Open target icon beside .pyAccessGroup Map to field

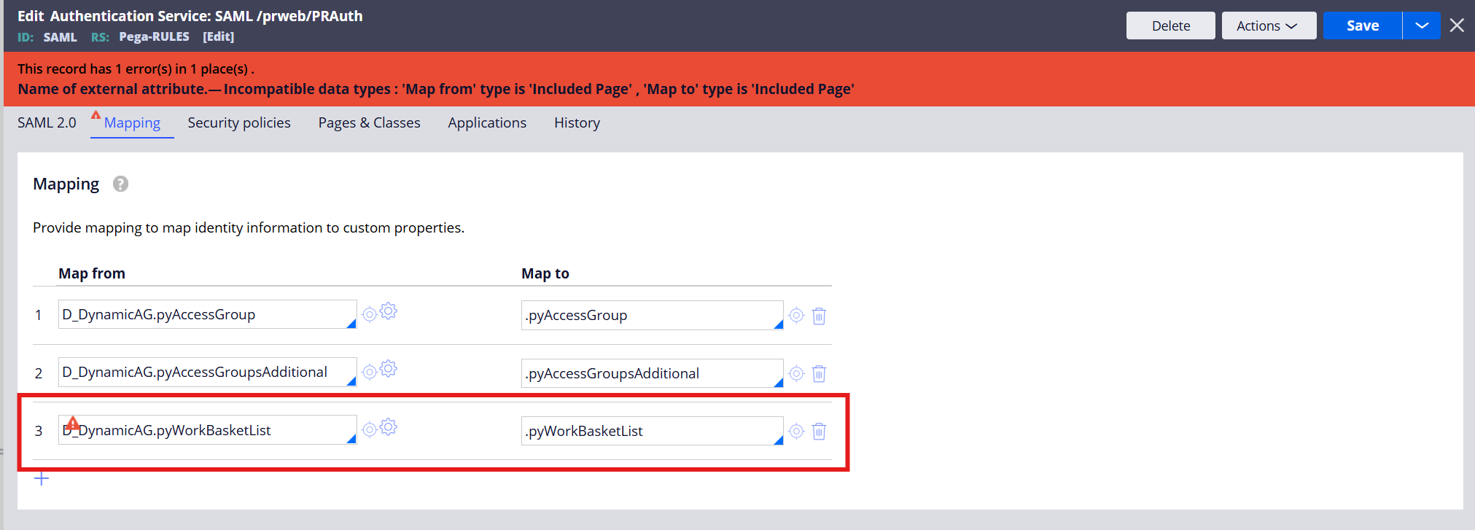point(796,316)
